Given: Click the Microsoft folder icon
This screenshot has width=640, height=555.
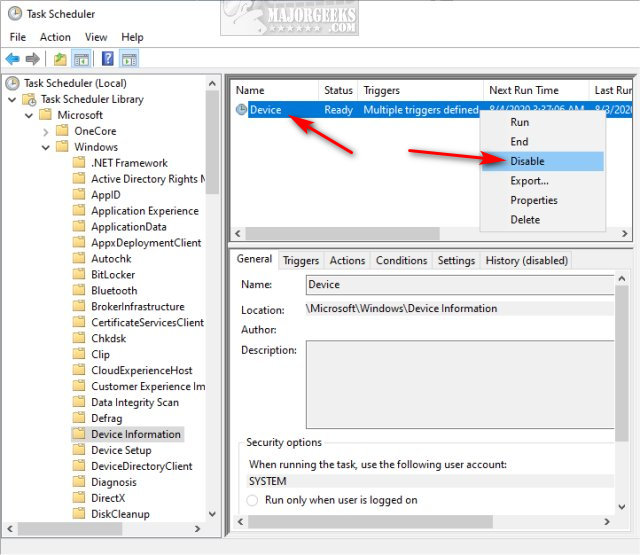Looking at the screenshot, I should [x=45, y=115].
